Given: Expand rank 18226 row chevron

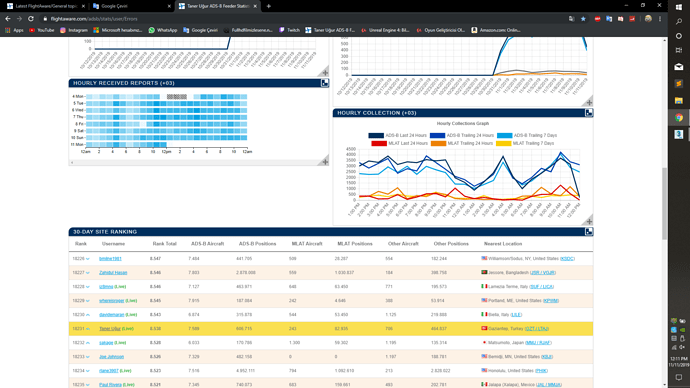Looking at the screenshot, I should [x=88, y=259].
